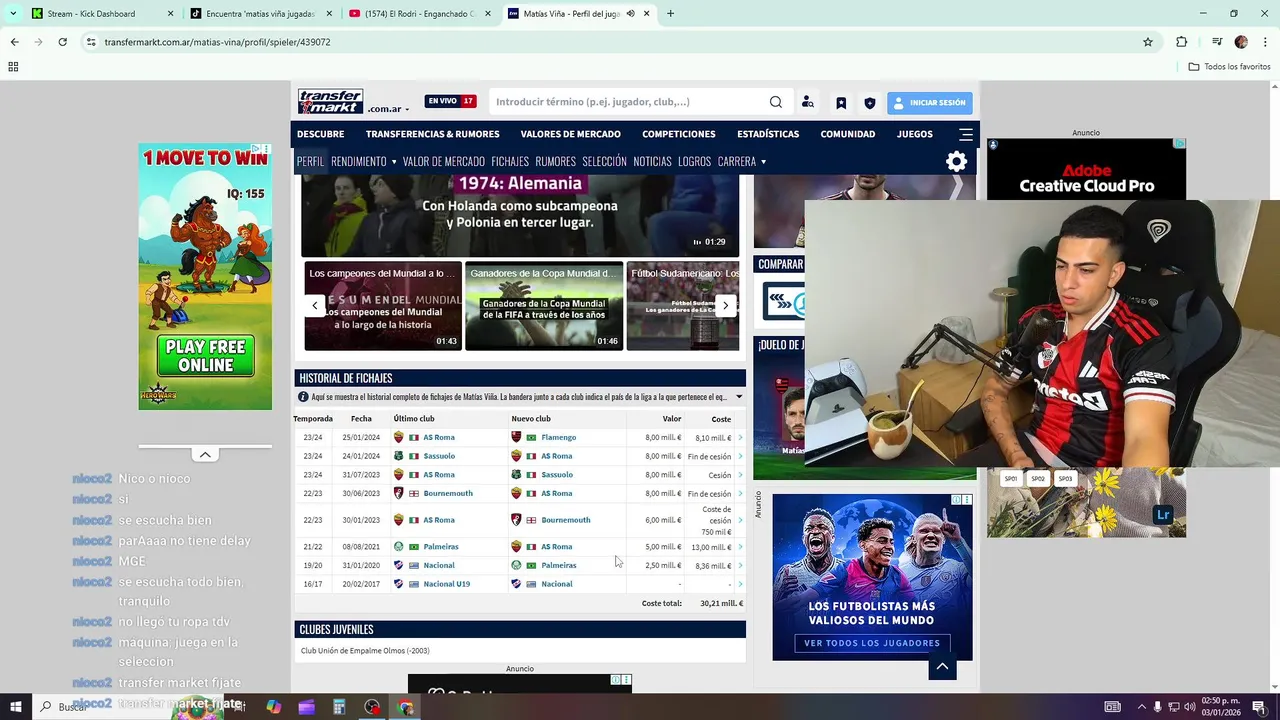Open Nacional U19 link
The width and height of the screenshot is (1280, 720).
pyautogui.click(x=446, y=584)
